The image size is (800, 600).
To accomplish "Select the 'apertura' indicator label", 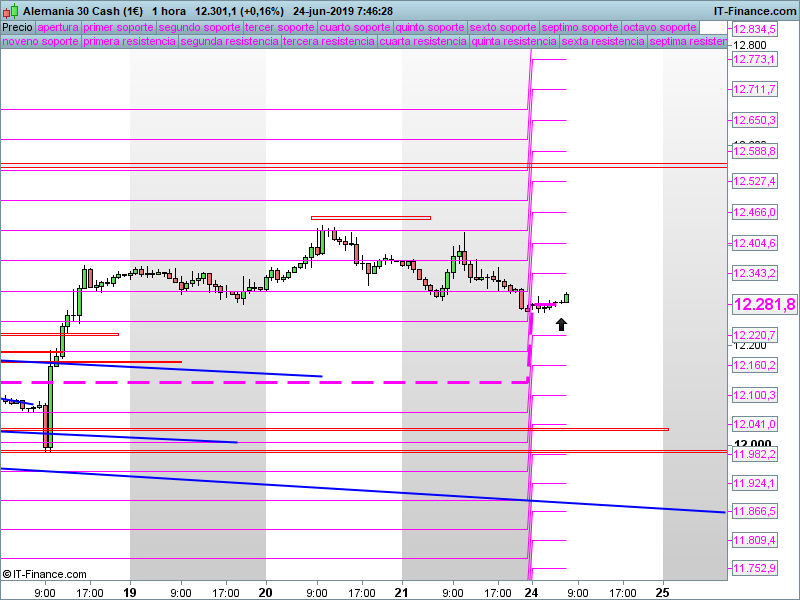I will click(58, 27).
